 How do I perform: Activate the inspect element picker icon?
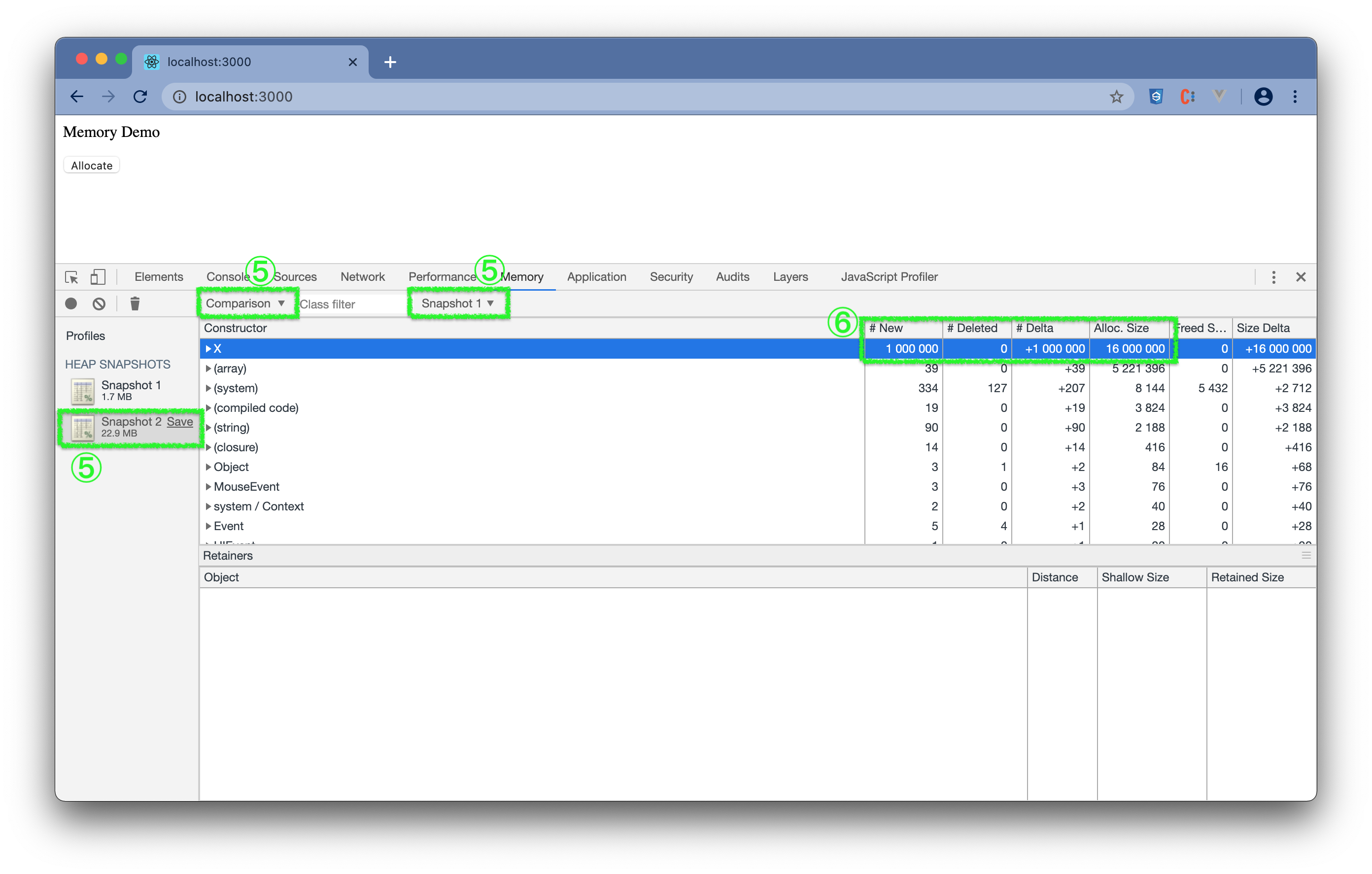(x=72, y=277)
